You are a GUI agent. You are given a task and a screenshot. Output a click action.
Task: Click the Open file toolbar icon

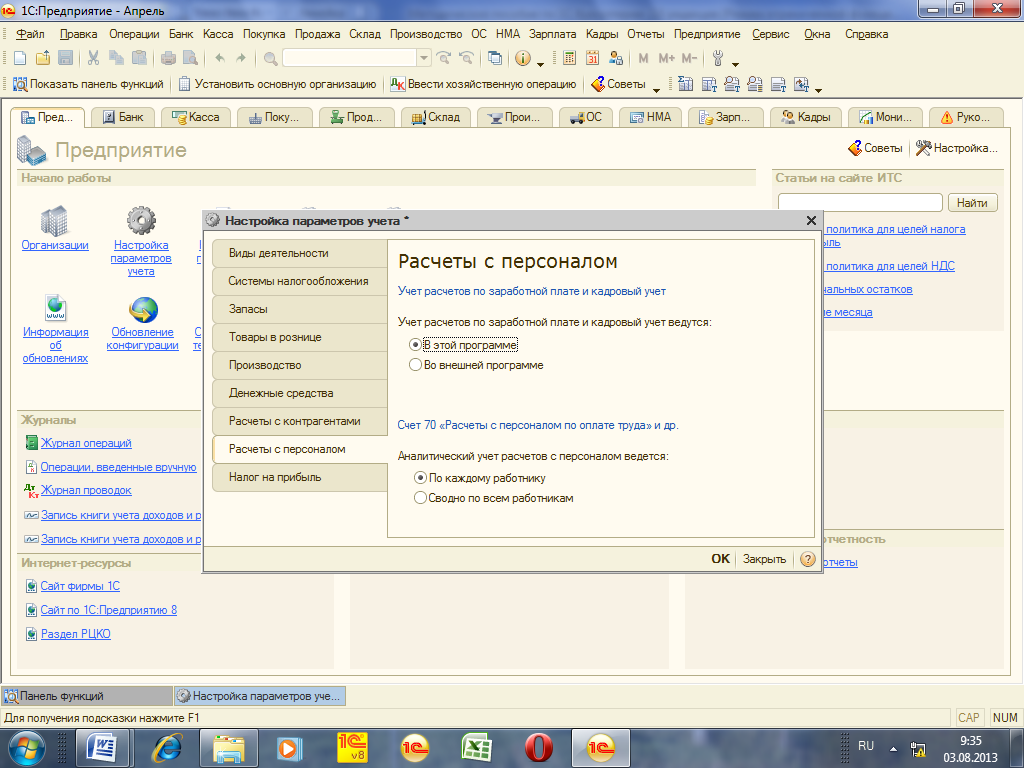tap(43, 59)
